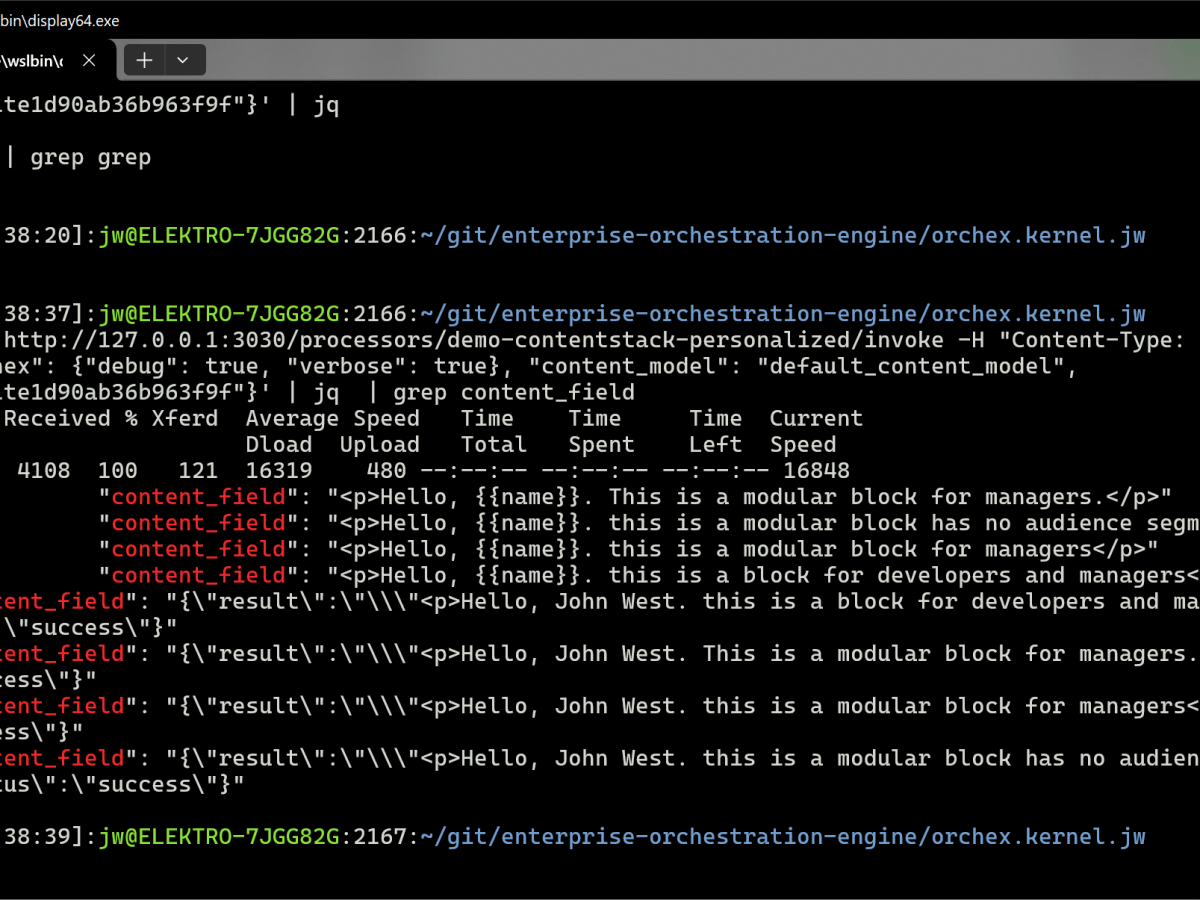Click the display64.exe window title text
Screen dimensions: 1200x900
tap(60, 19)
